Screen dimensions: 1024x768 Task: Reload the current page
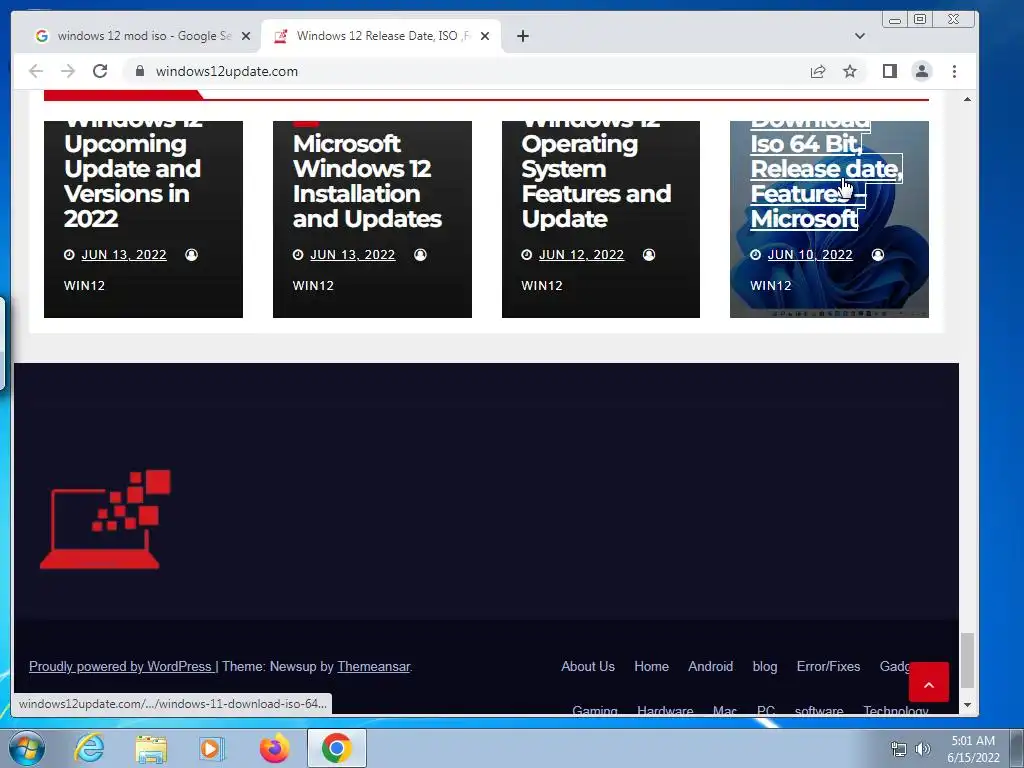(x=100, y=71)
